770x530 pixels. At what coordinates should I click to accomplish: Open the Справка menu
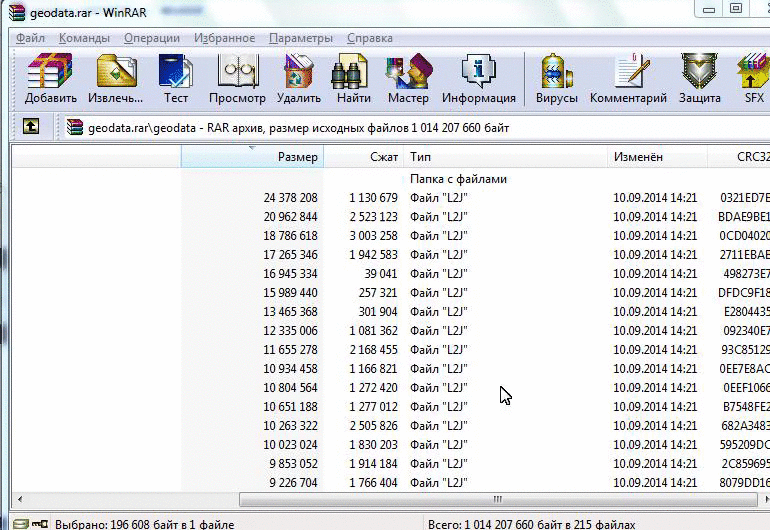tap(370, 38)
